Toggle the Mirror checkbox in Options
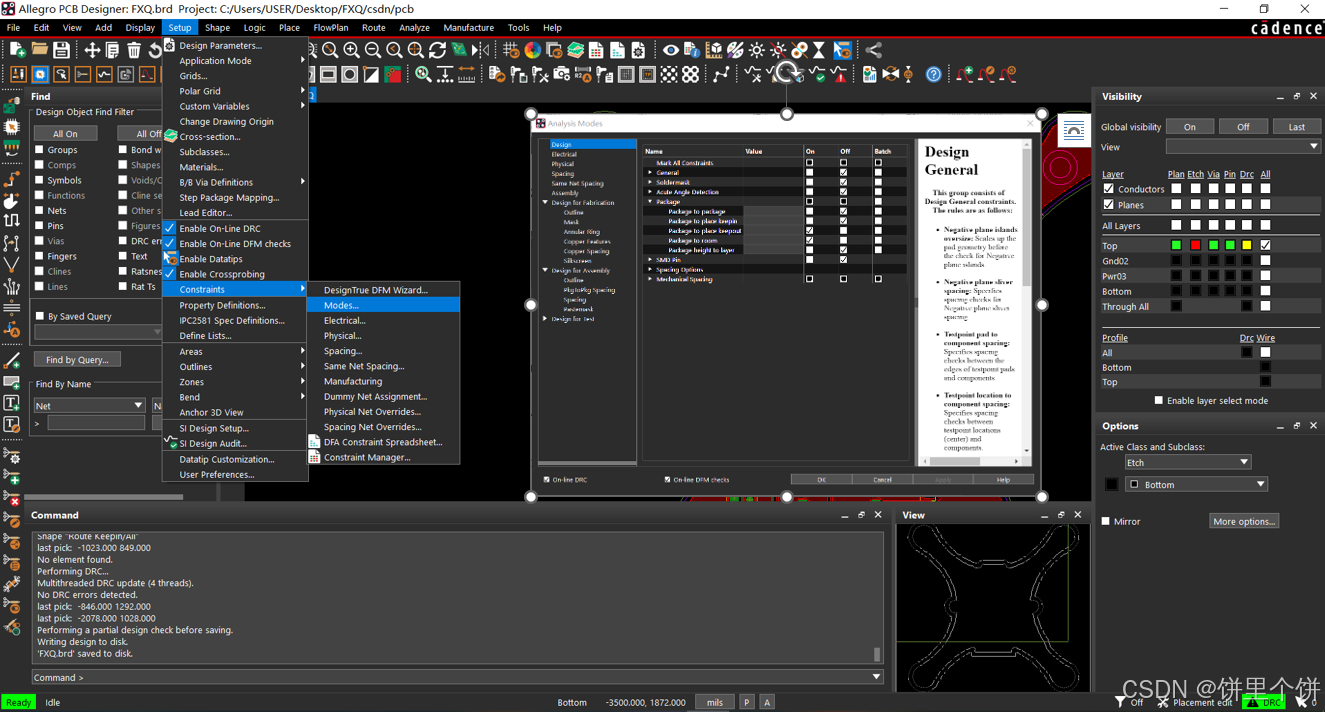Viewport: 1325px width, 712px height. [x=1106, y=521]
